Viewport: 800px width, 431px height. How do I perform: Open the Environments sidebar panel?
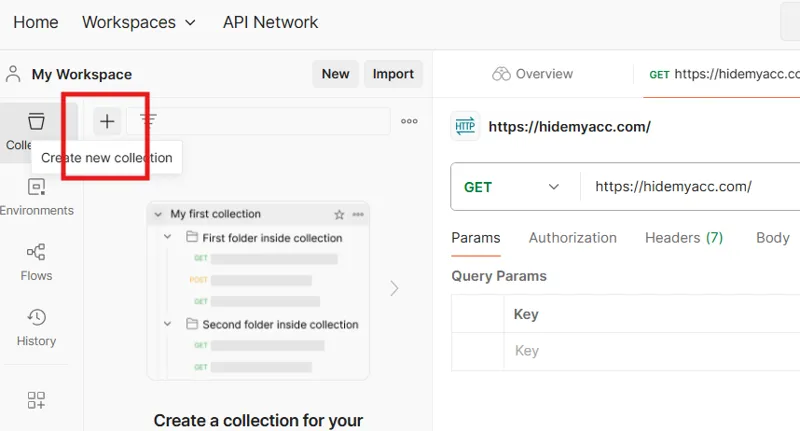pos(37,196)
